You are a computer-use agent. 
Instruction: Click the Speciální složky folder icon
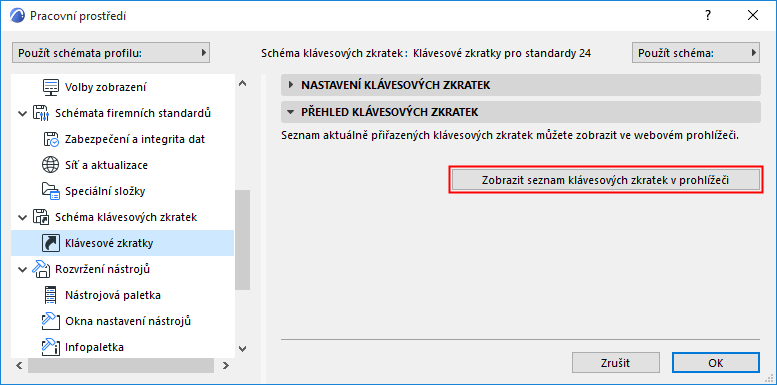pos(51,191)
